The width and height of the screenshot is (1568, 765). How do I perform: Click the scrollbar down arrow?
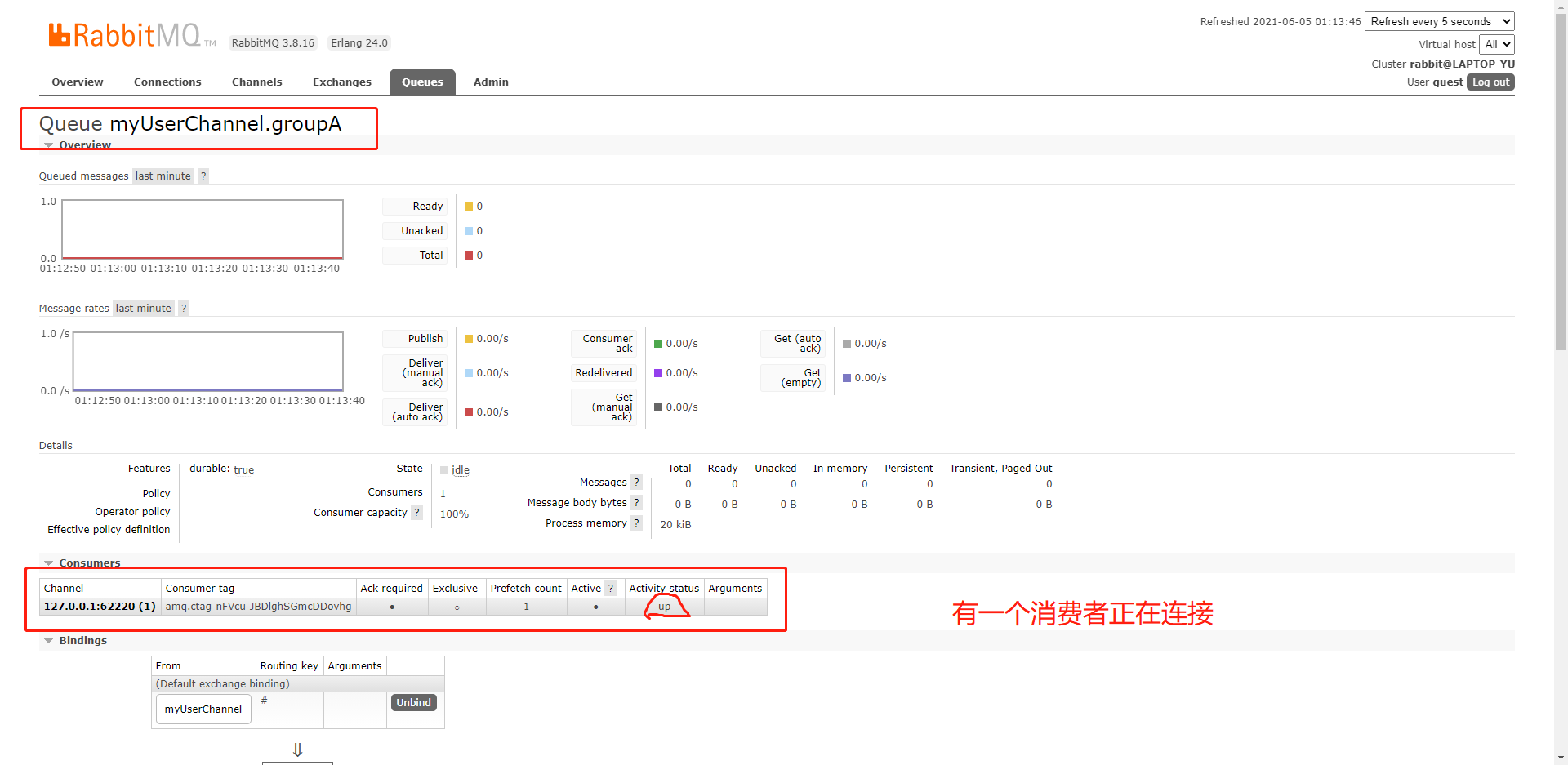[x=1561, y=758]
